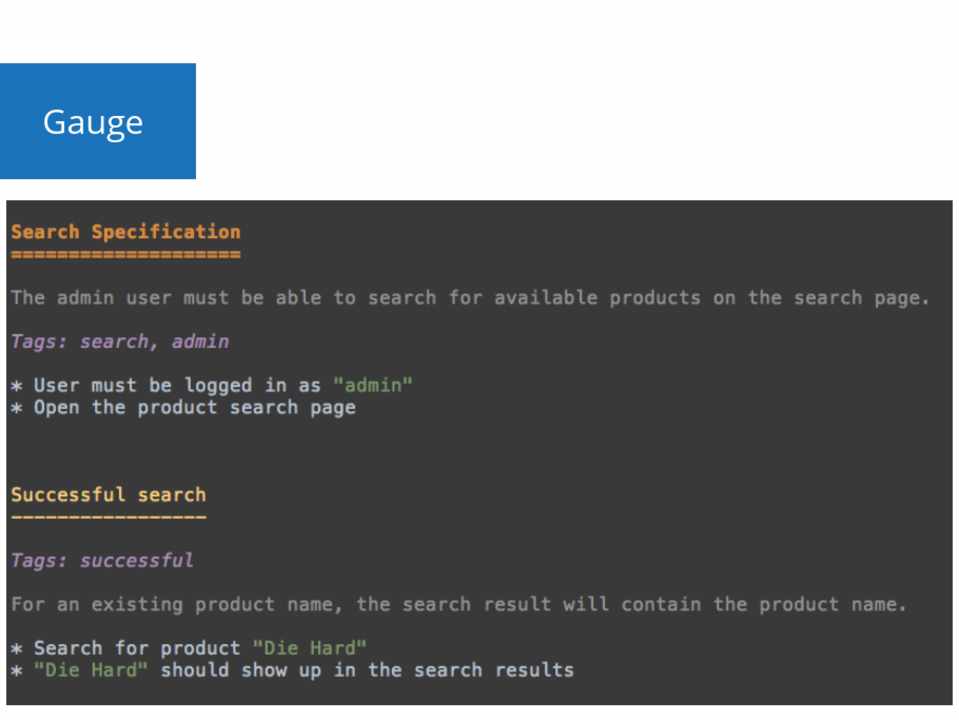Click 'should show up in the search results'
The image size is (959, 720).
point(367,670)
